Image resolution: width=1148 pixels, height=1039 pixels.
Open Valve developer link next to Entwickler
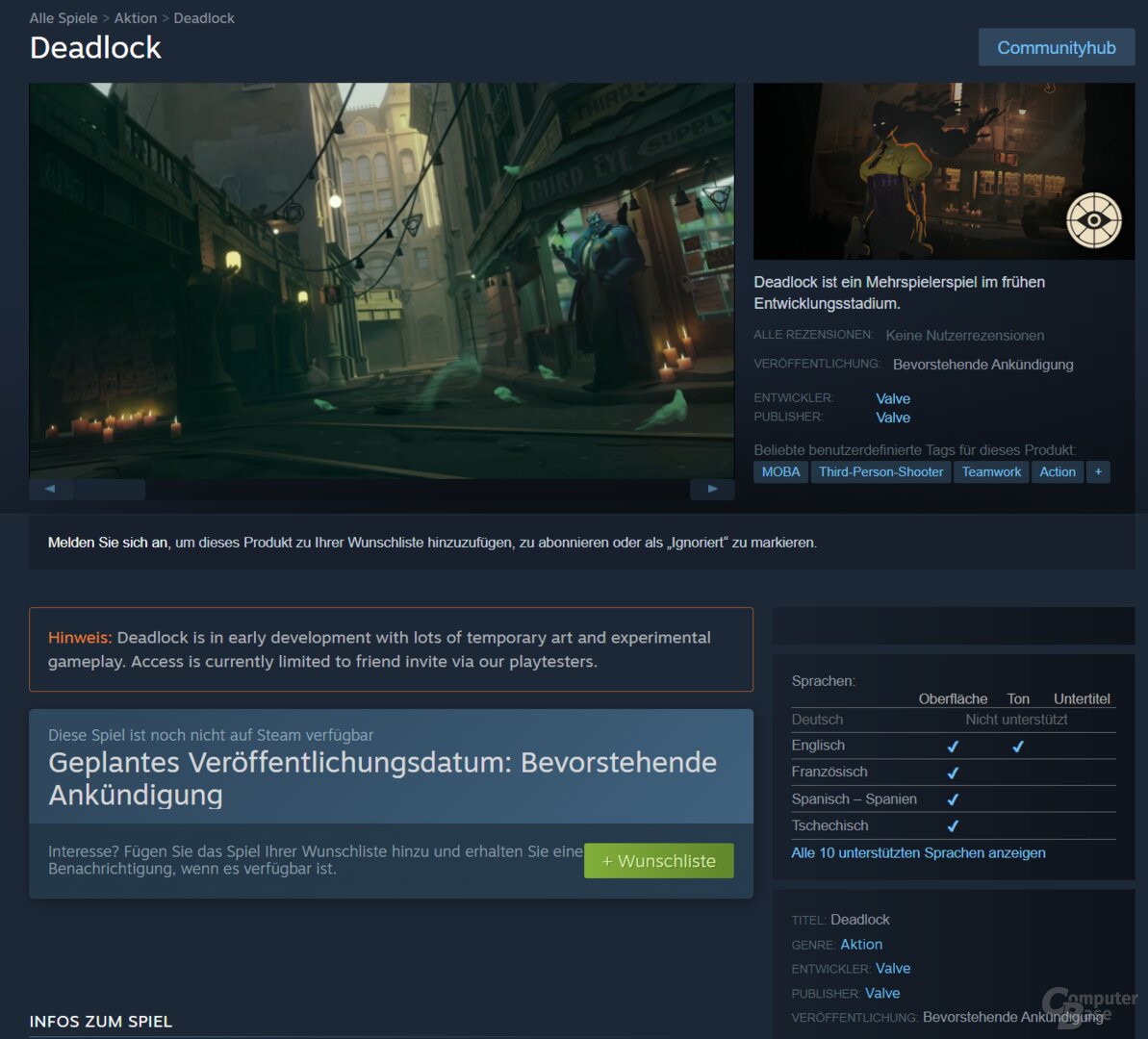893,398
